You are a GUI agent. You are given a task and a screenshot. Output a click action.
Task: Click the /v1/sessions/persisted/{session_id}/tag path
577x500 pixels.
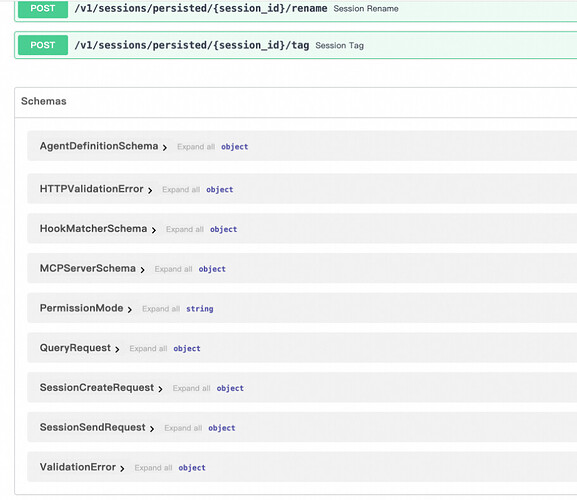[x=192, y=45]
